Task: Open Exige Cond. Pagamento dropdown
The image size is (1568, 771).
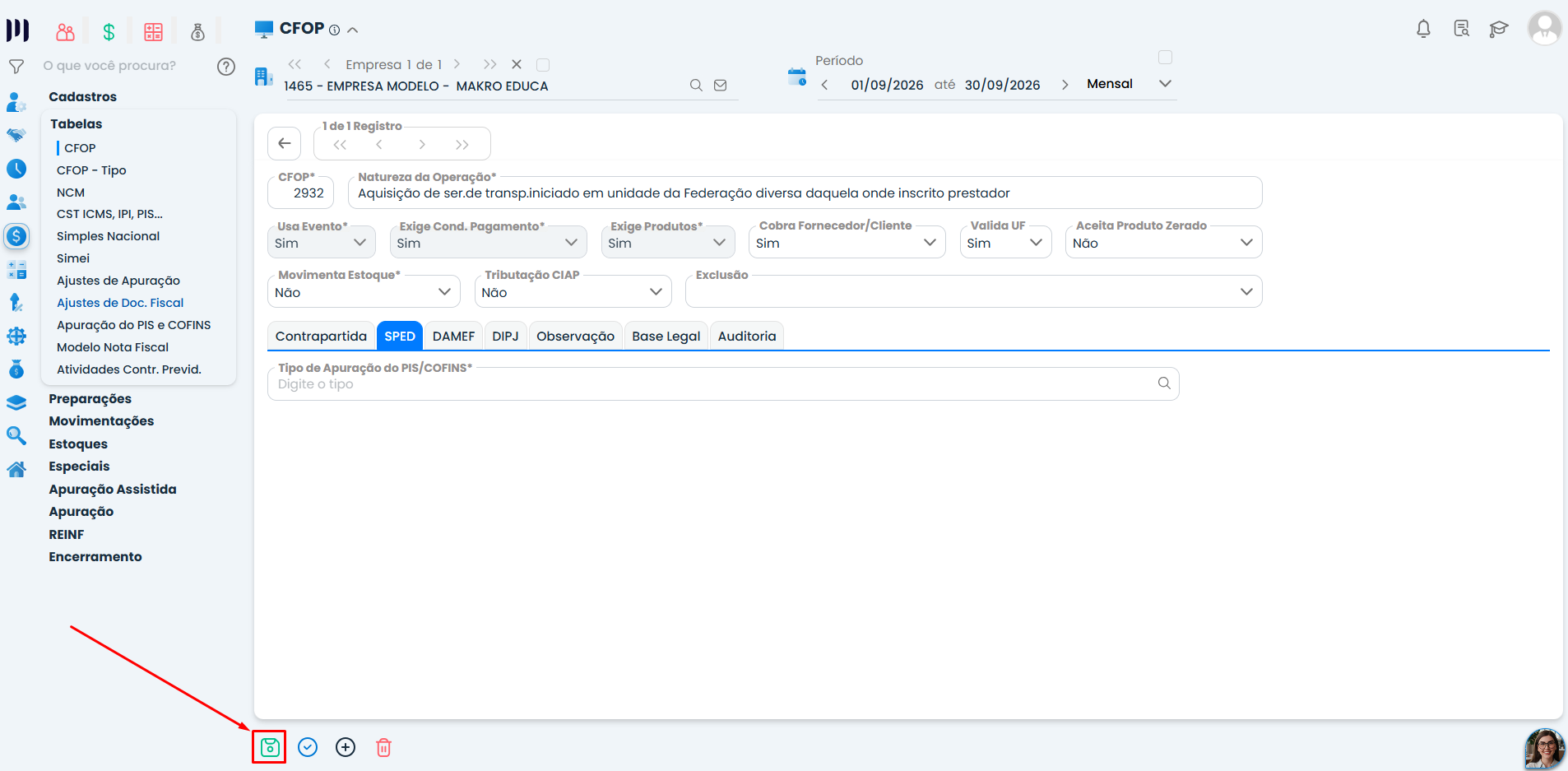Action: 488,242
